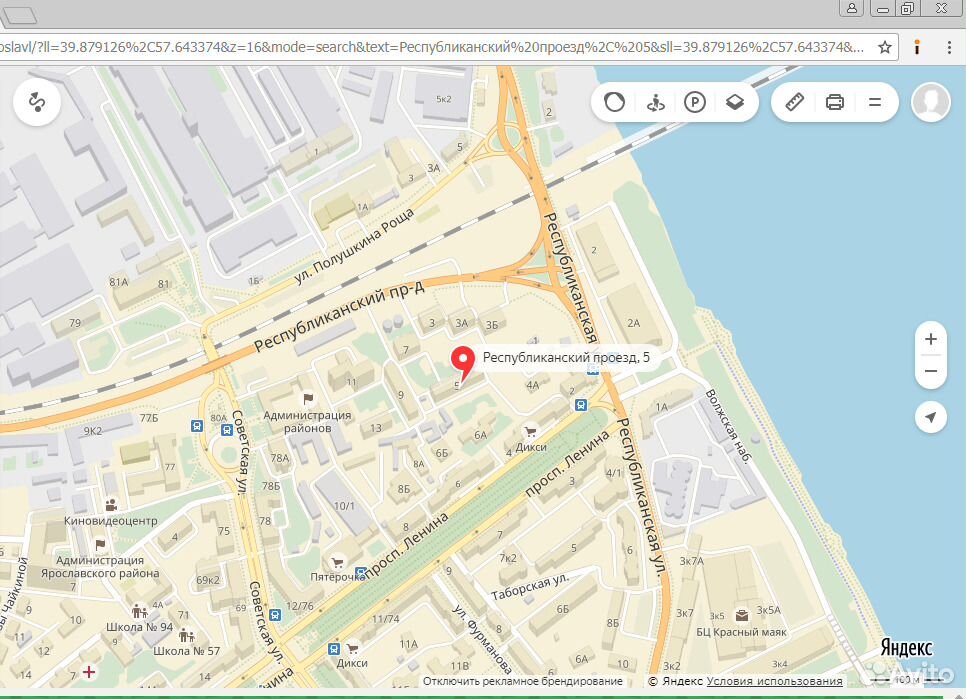Click the print map icon
This screenshot has height=699, width=966.
tap(835, 102)
